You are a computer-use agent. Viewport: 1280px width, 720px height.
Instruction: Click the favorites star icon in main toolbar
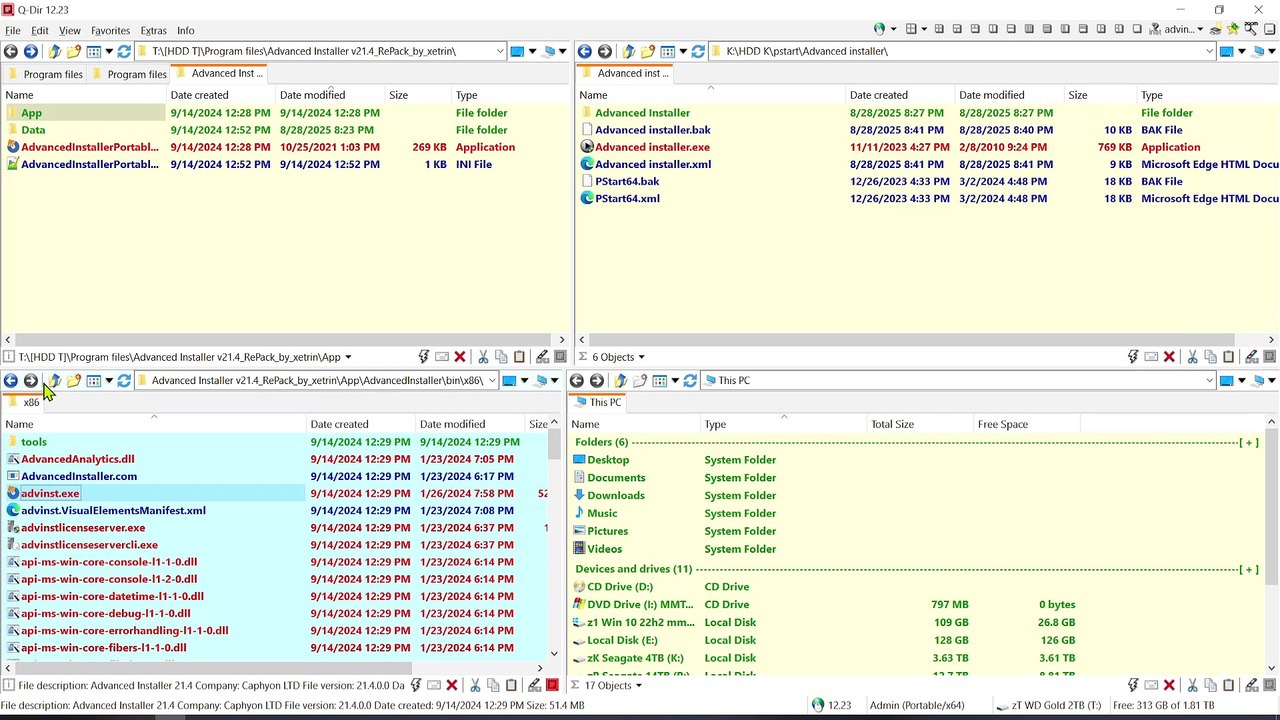1233,29
